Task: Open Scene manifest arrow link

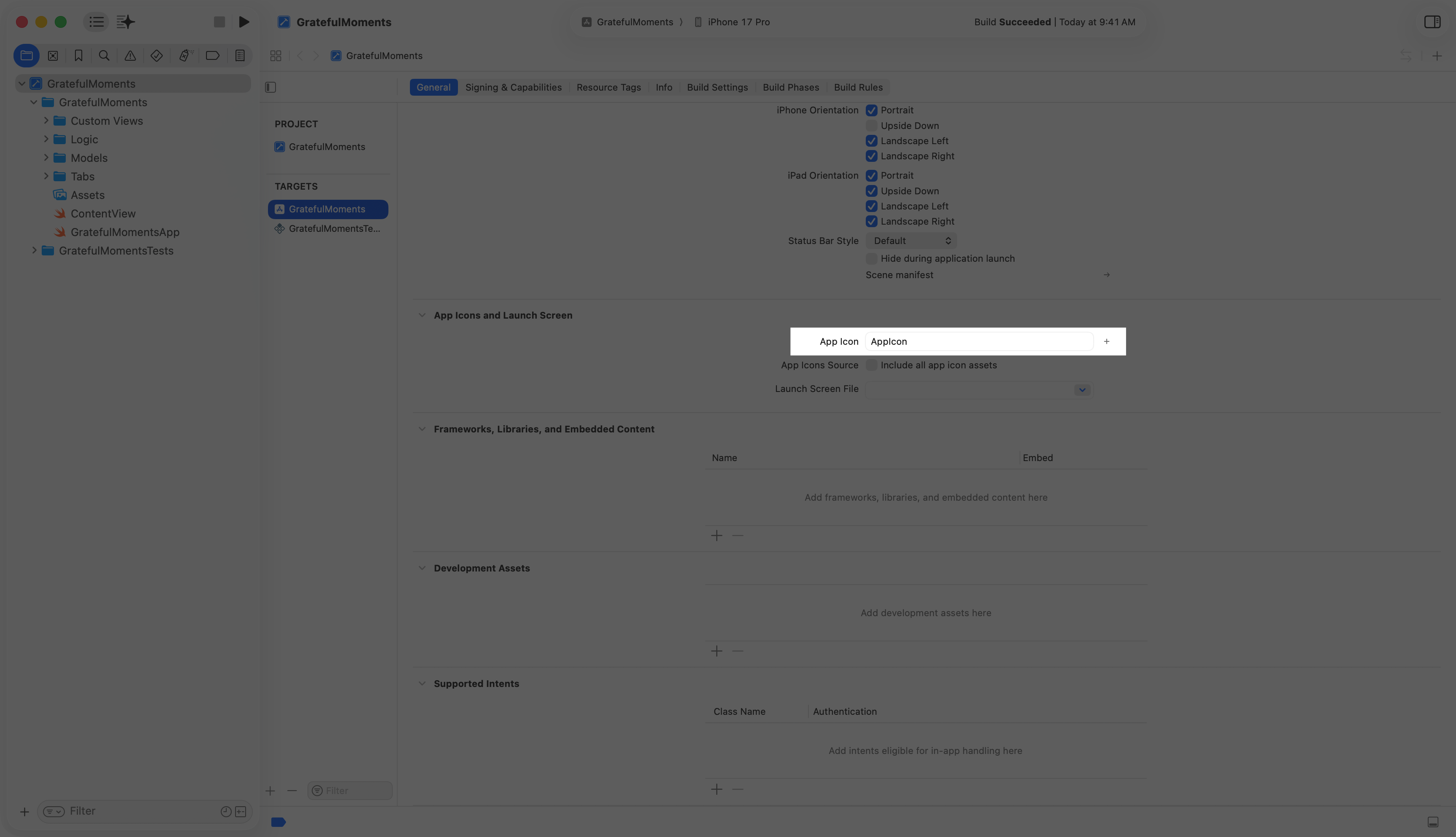Action: coord(1106,275)
